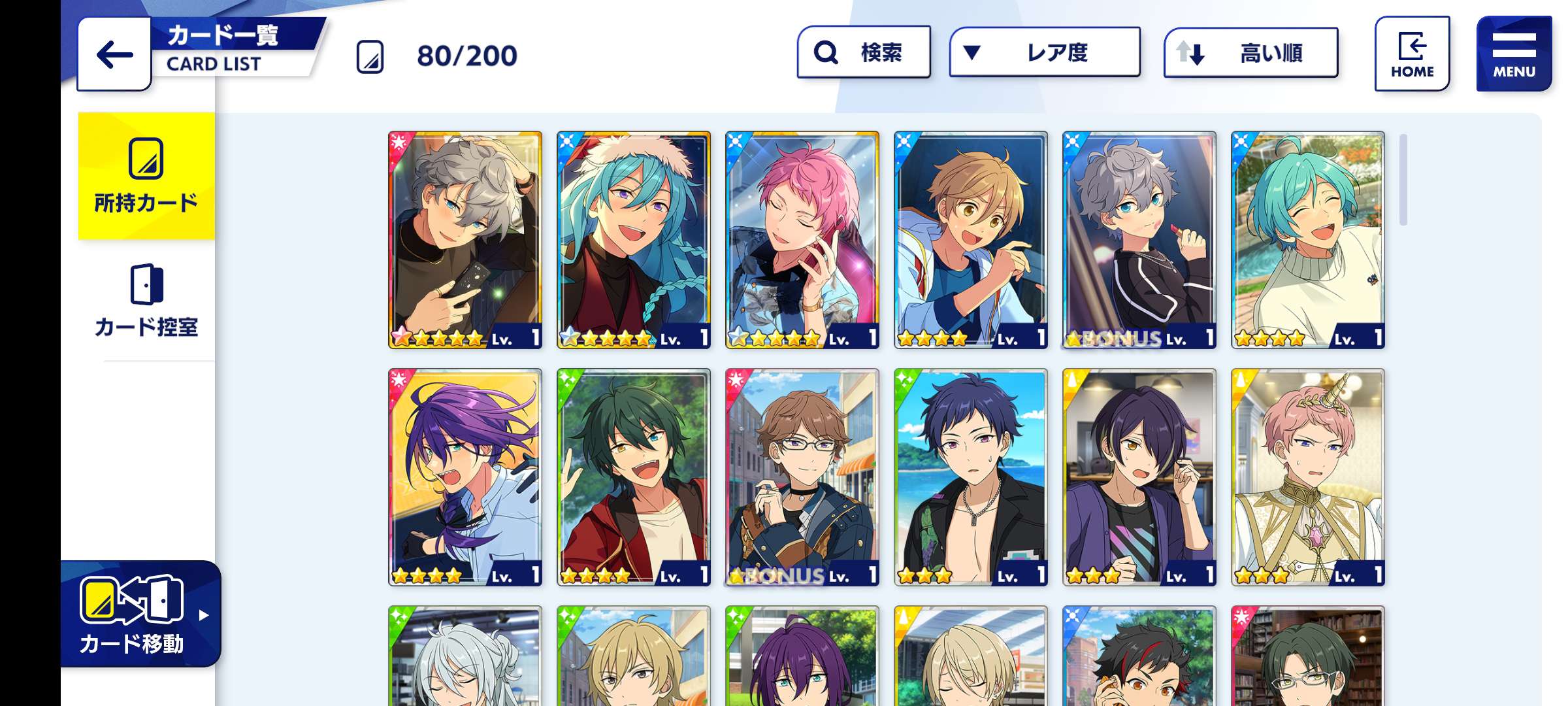Screen dimensions: 1568x706
Task: Select the gray-haired five-star card
Action: pyautogui.click(x=465, y=240)
